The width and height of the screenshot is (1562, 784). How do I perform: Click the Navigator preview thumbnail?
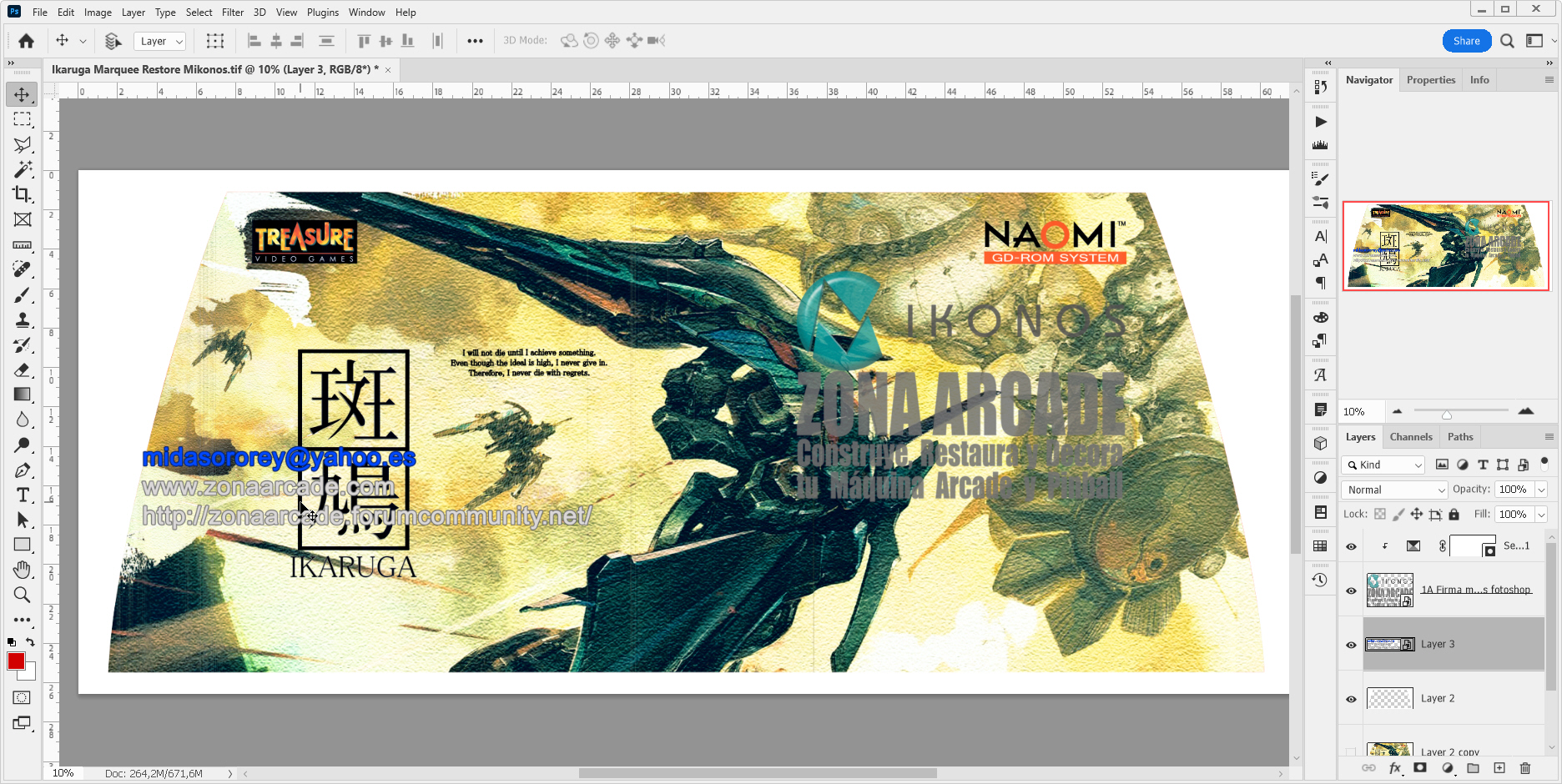pos(1445,246)
